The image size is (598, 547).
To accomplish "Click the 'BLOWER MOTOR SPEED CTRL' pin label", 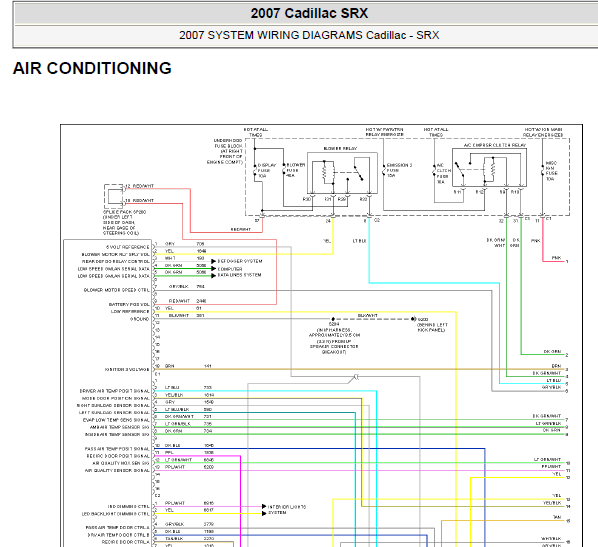I will (116, 290).
